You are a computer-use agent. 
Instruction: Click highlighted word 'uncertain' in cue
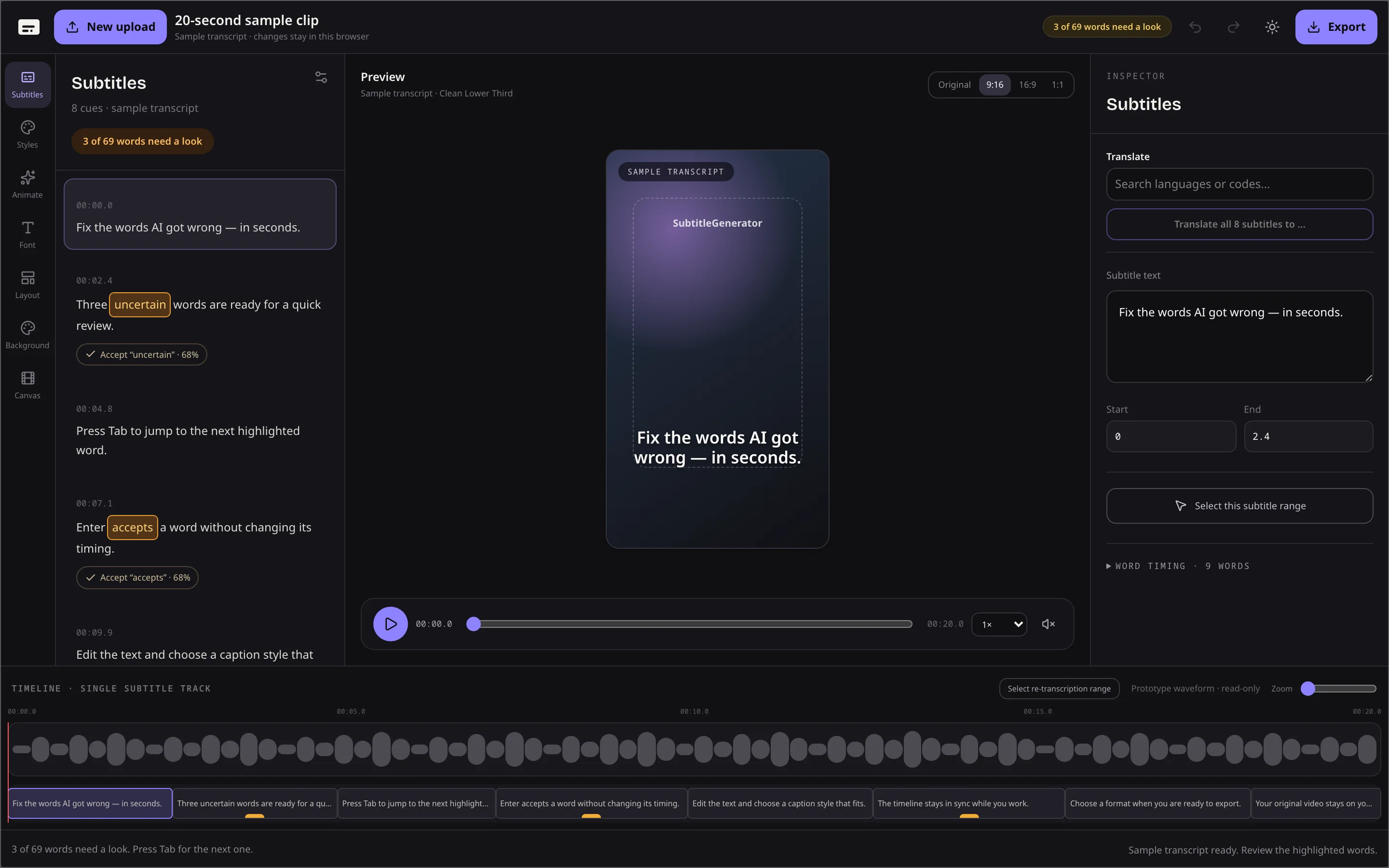139,305
